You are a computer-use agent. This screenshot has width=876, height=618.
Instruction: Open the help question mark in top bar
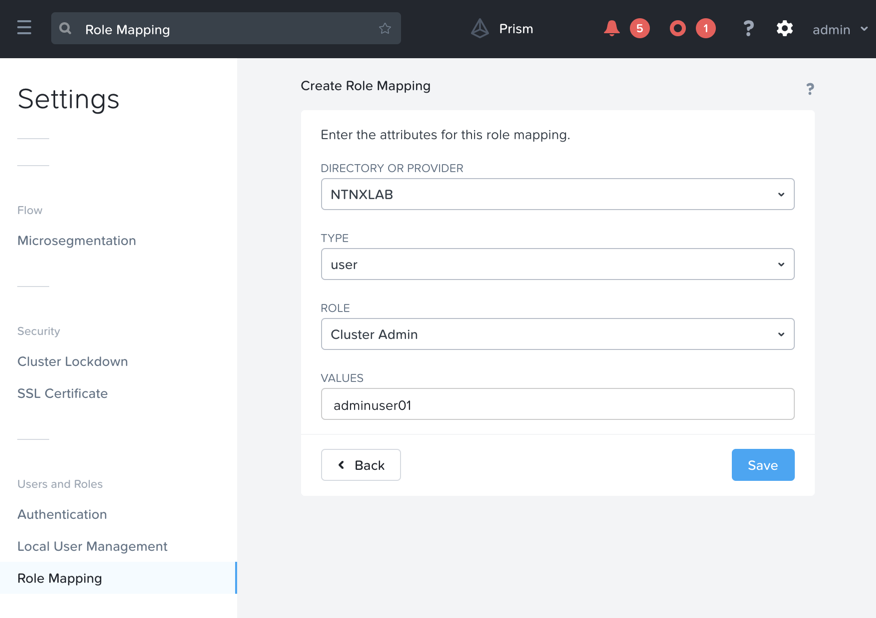749,28
